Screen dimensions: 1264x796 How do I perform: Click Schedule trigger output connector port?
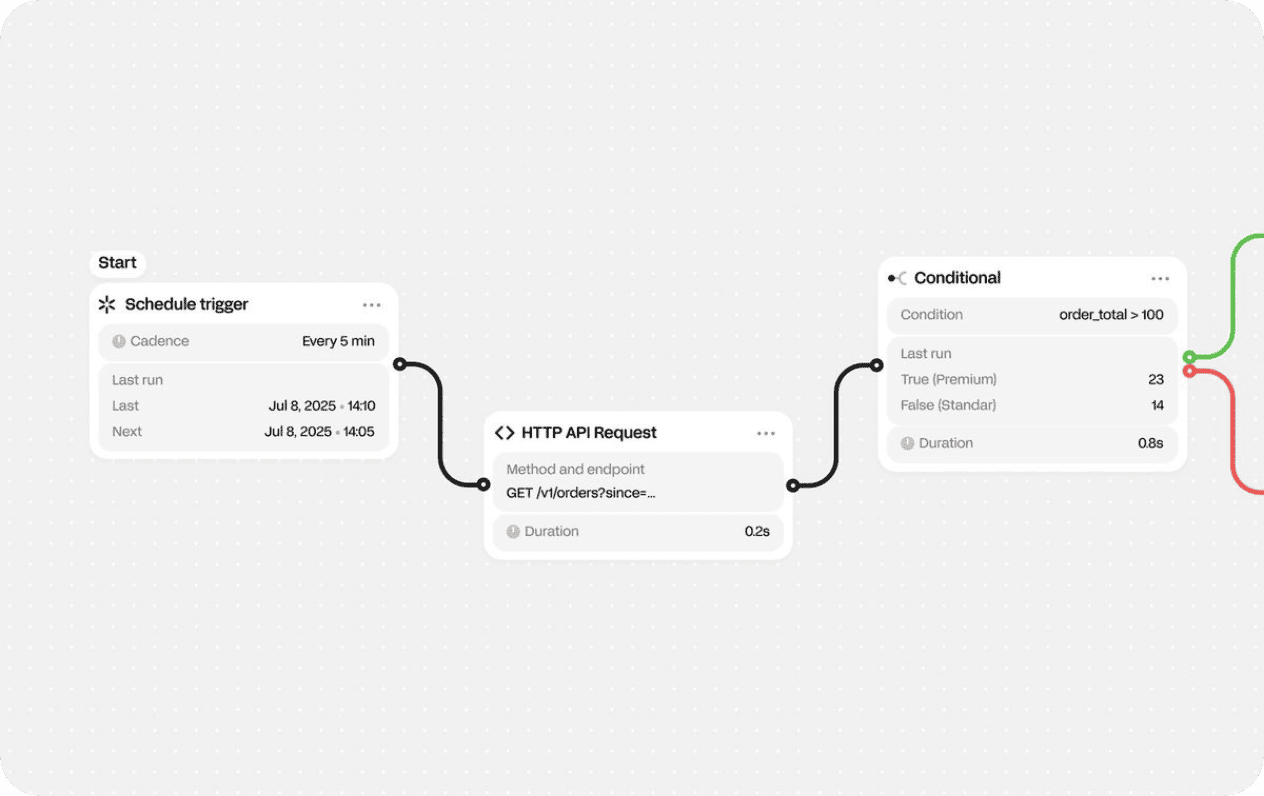(x=400, y=364)
